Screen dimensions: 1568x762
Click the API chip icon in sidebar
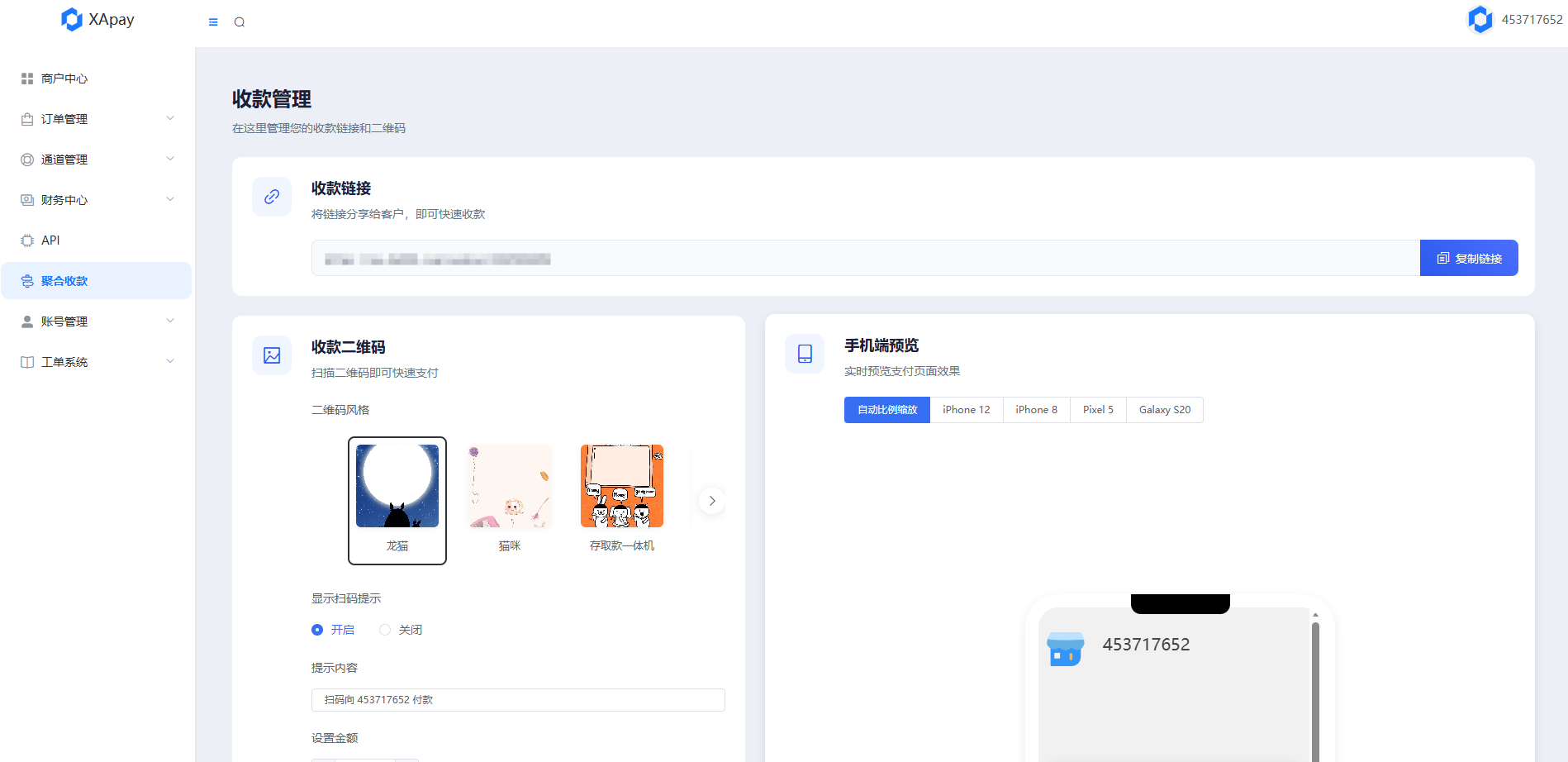(27, 241)
